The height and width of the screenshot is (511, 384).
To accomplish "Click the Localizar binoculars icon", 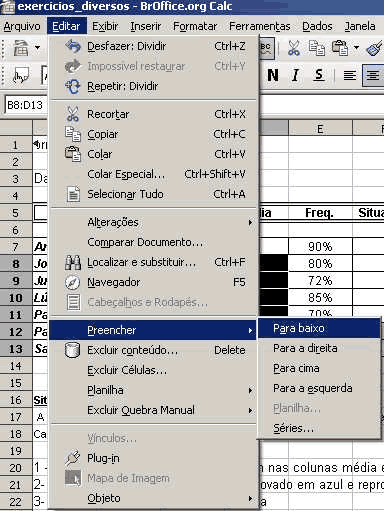I will [73, 262].
